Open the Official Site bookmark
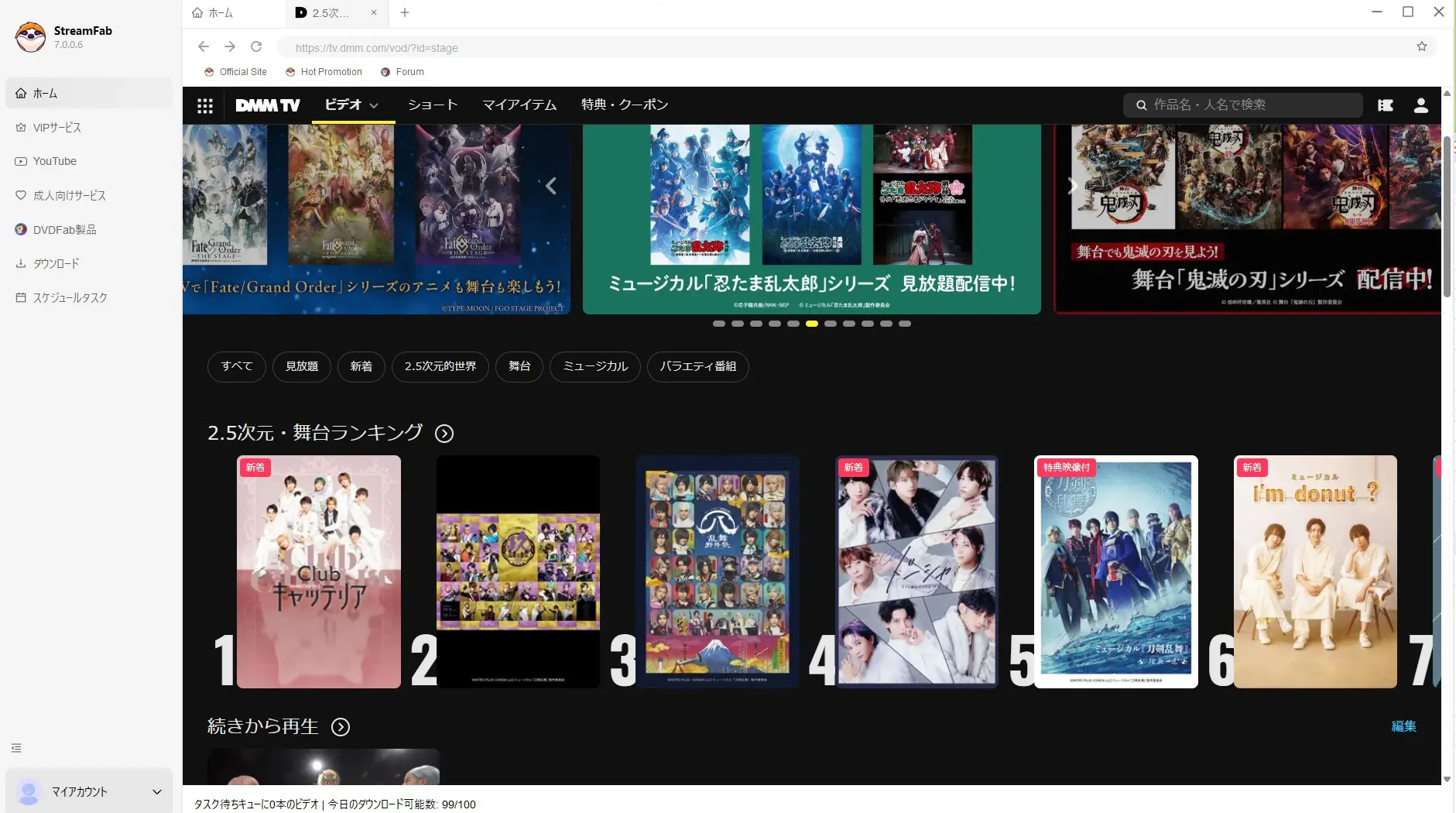The height and width of the screenshot is (813, 1456). 235,72
